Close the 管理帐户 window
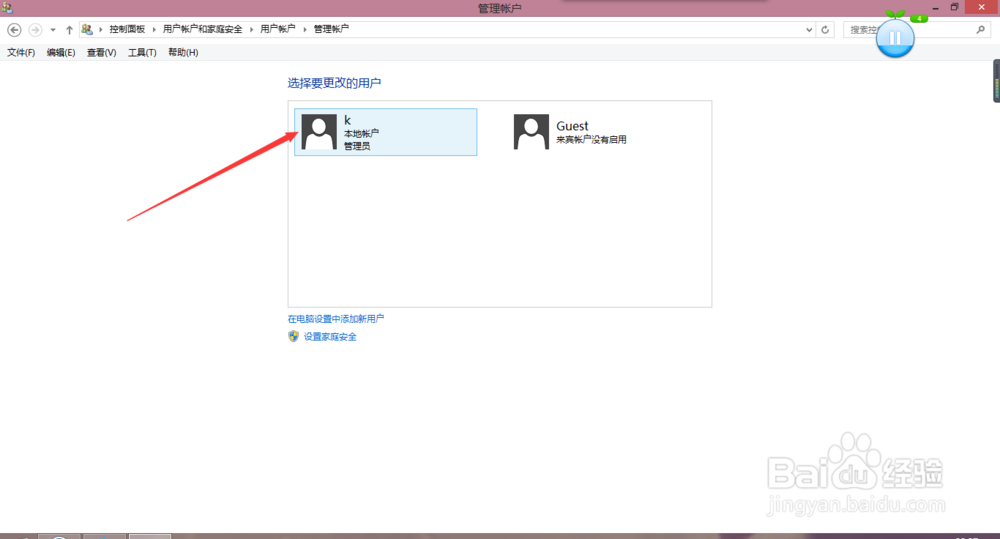Screen dimensions: 1000x539 click(982, 7)
